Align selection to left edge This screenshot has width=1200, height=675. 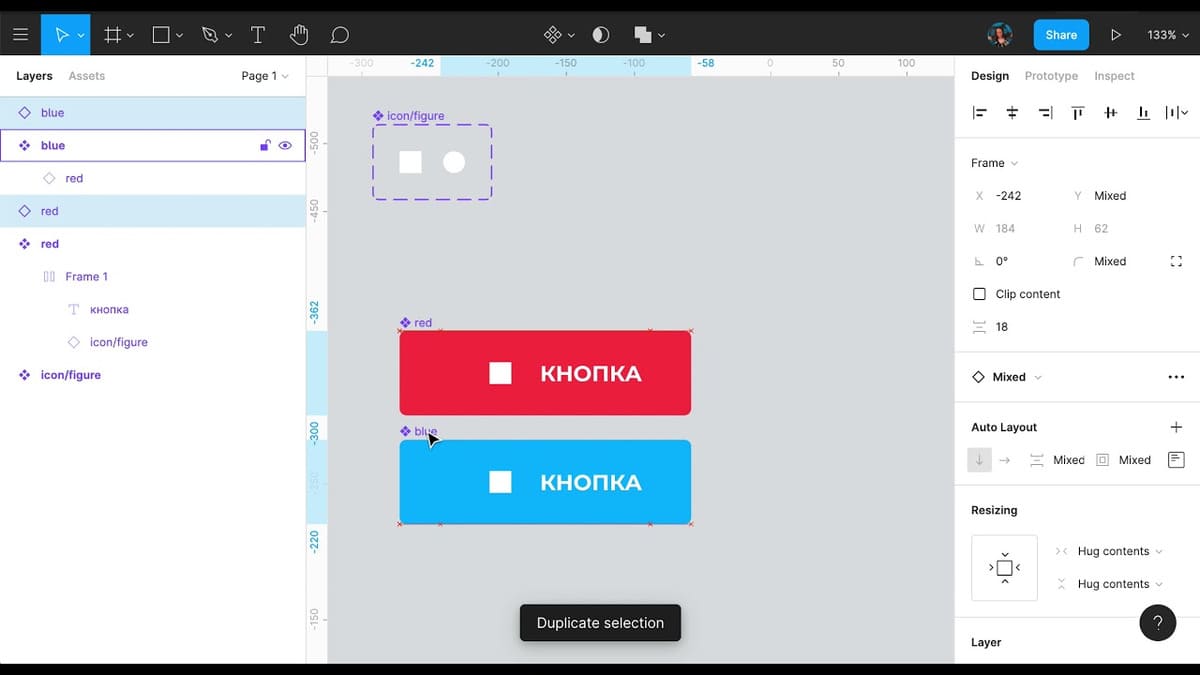tap(980, 113)
